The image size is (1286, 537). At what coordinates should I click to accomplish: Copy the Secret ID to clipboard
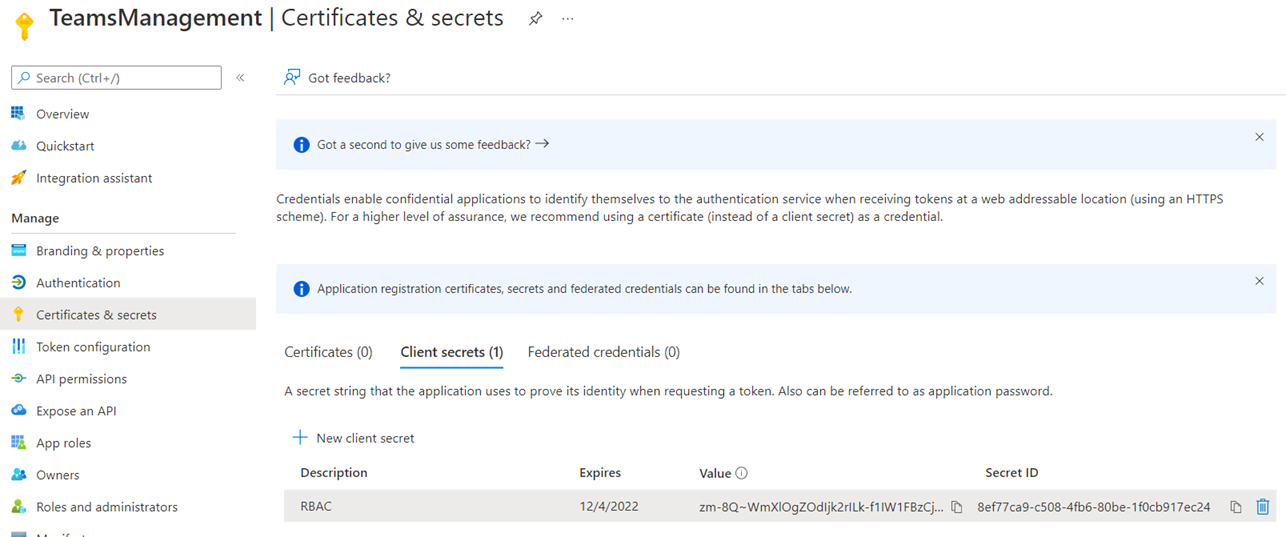1236,507
